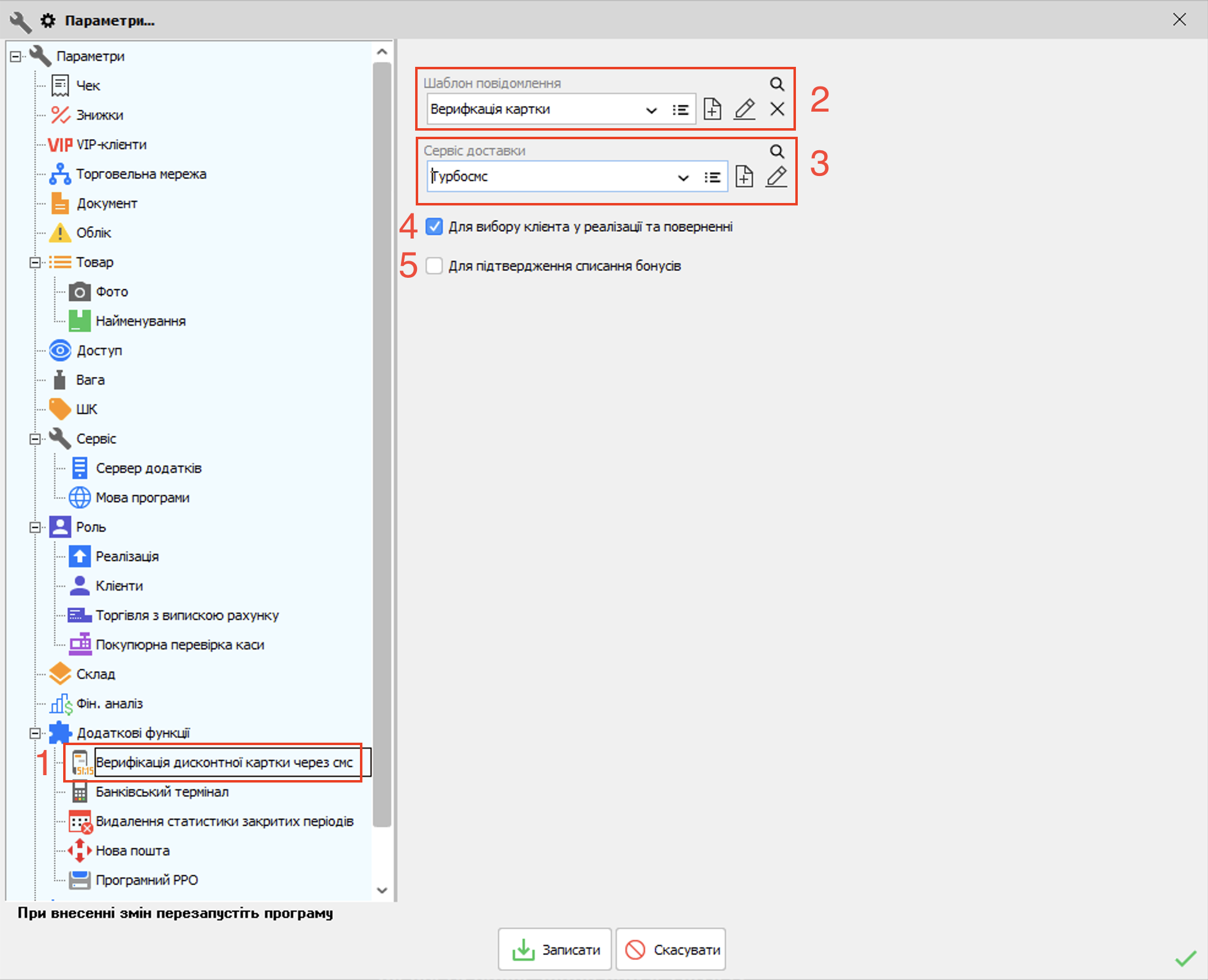This screenshot has width=1208, height=980.
Task: Open the Верифкація картки template dropdown
Action: (x=651, y=110)
